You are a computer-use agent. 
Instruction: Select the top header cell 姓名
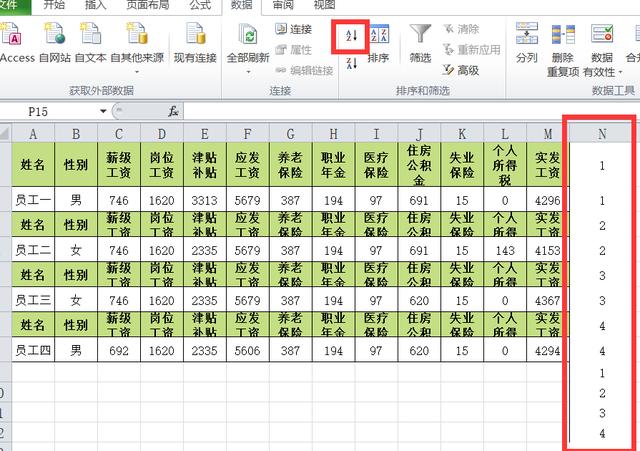33,164
